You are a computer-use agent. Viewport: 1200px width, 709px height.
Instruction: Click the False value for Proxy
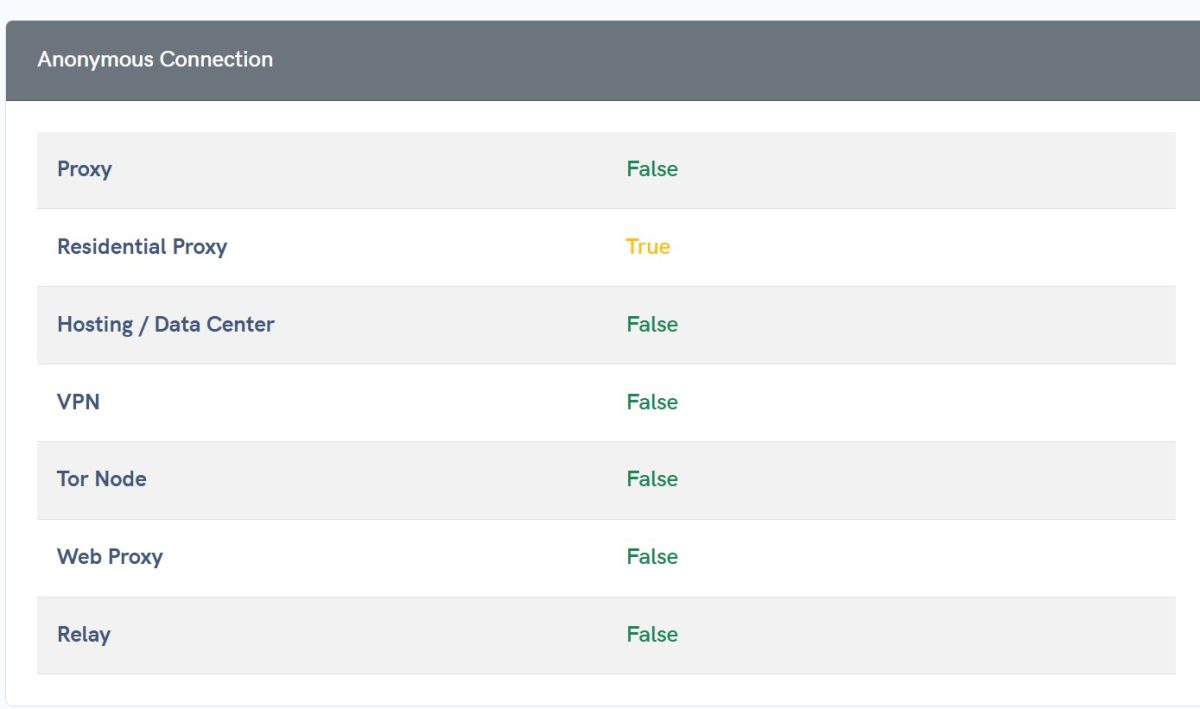pyautogui.click(x=652, y=169)
